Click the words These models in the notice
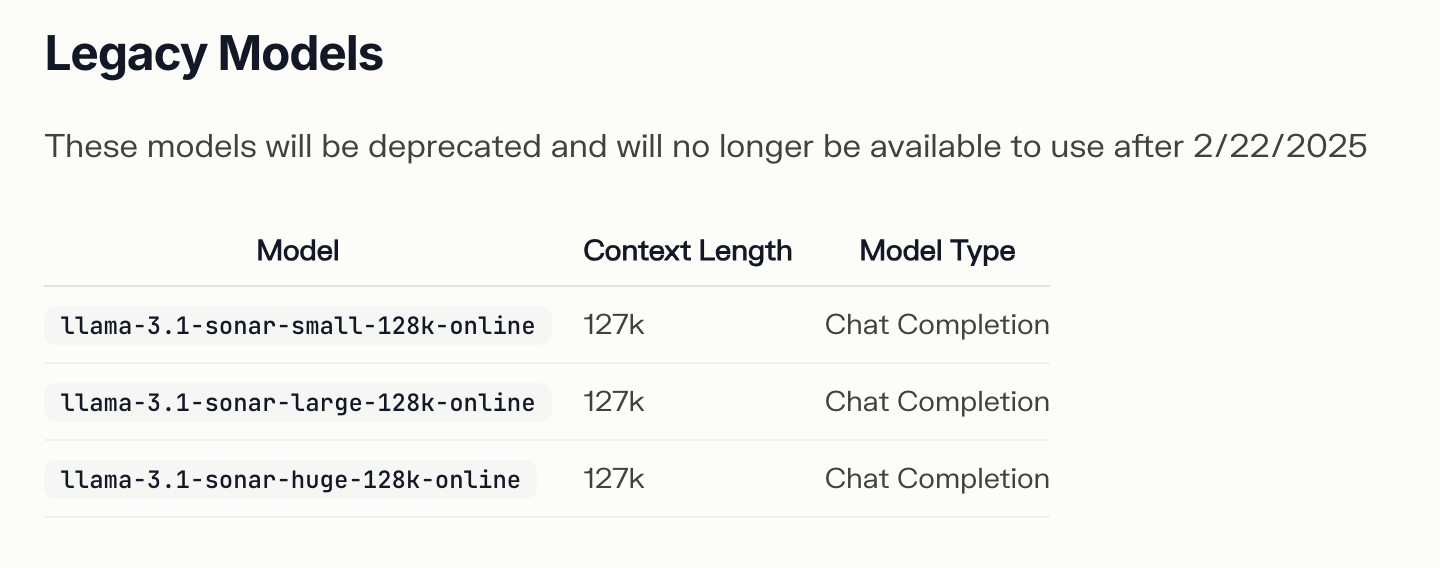Viewport: 1440px width, 568px height. coord(150,147)
